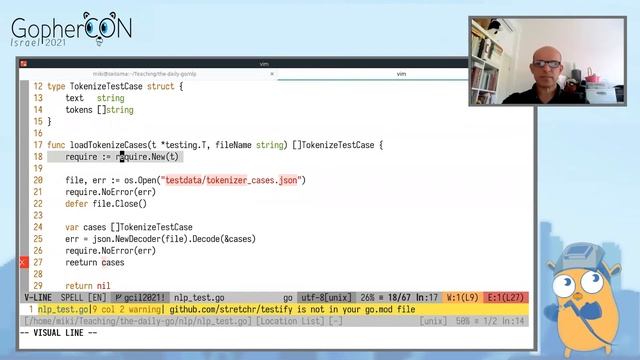Screen dimensions: 640x360
Task: Click the E:1(L27) error count segment
Action: coord(505,298)
